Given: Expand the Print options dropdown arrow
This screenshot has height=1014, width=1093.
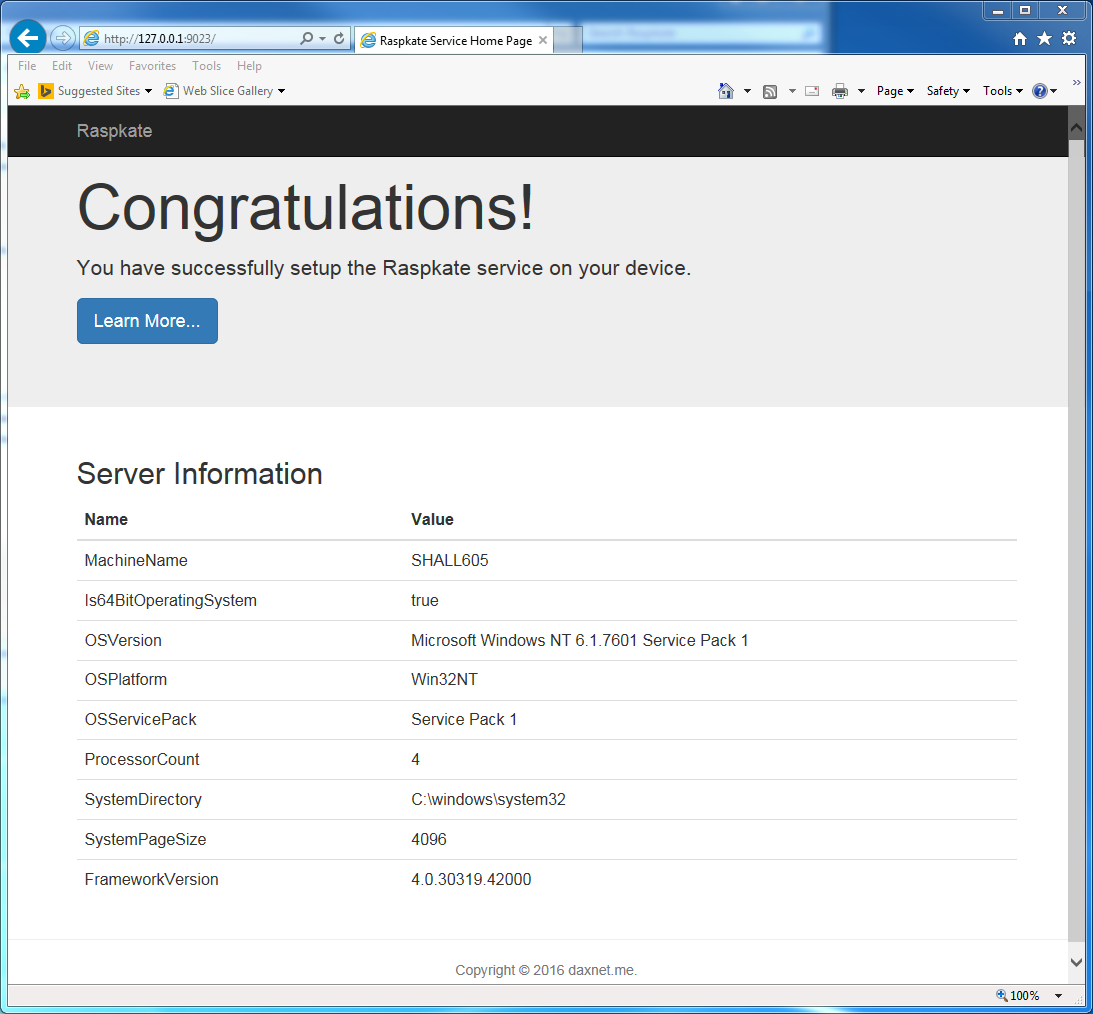Looking at the screenshot, I should 861,91.
